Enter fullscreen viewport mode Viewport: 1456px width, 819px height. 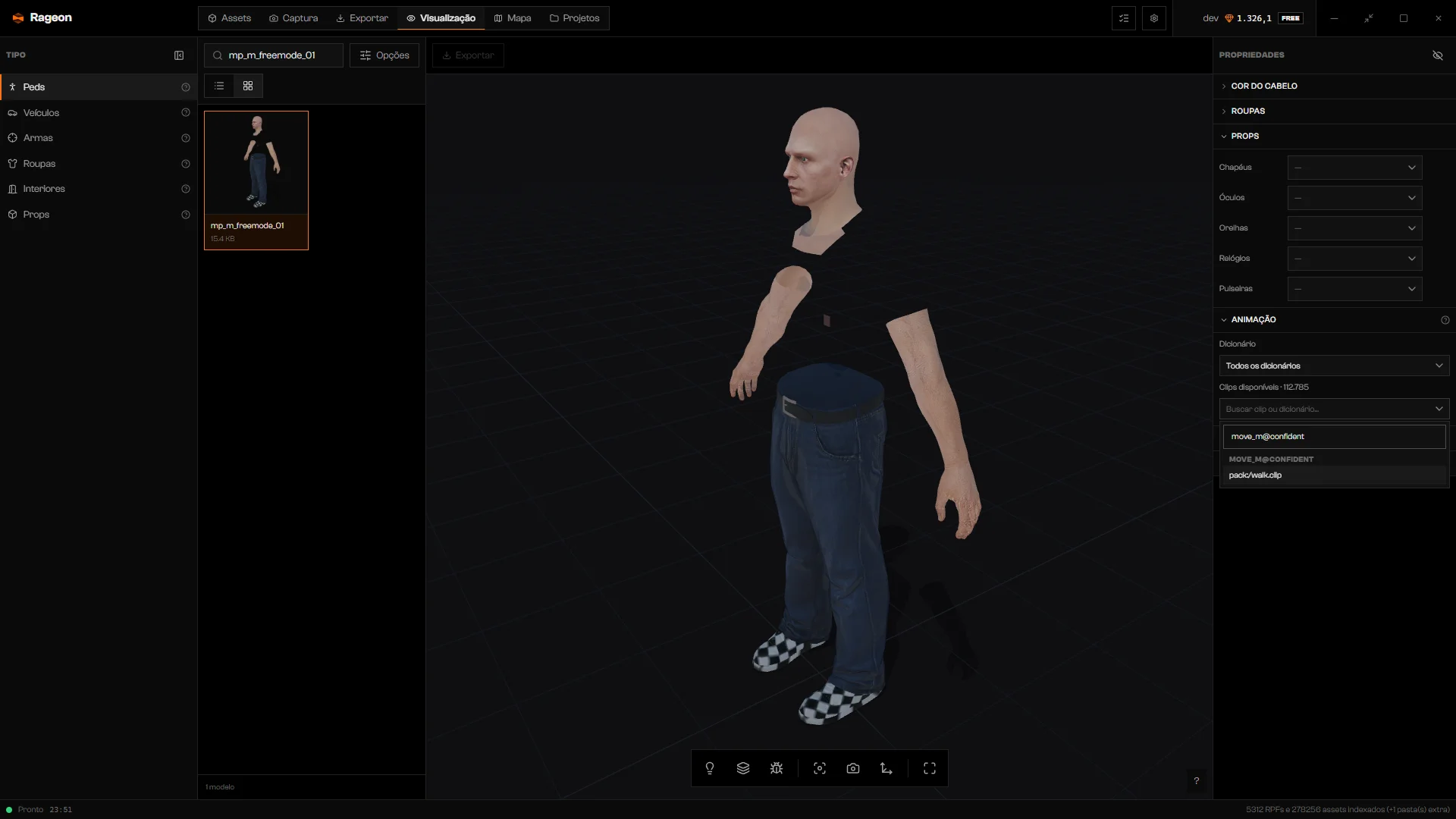tap(930, 768)
